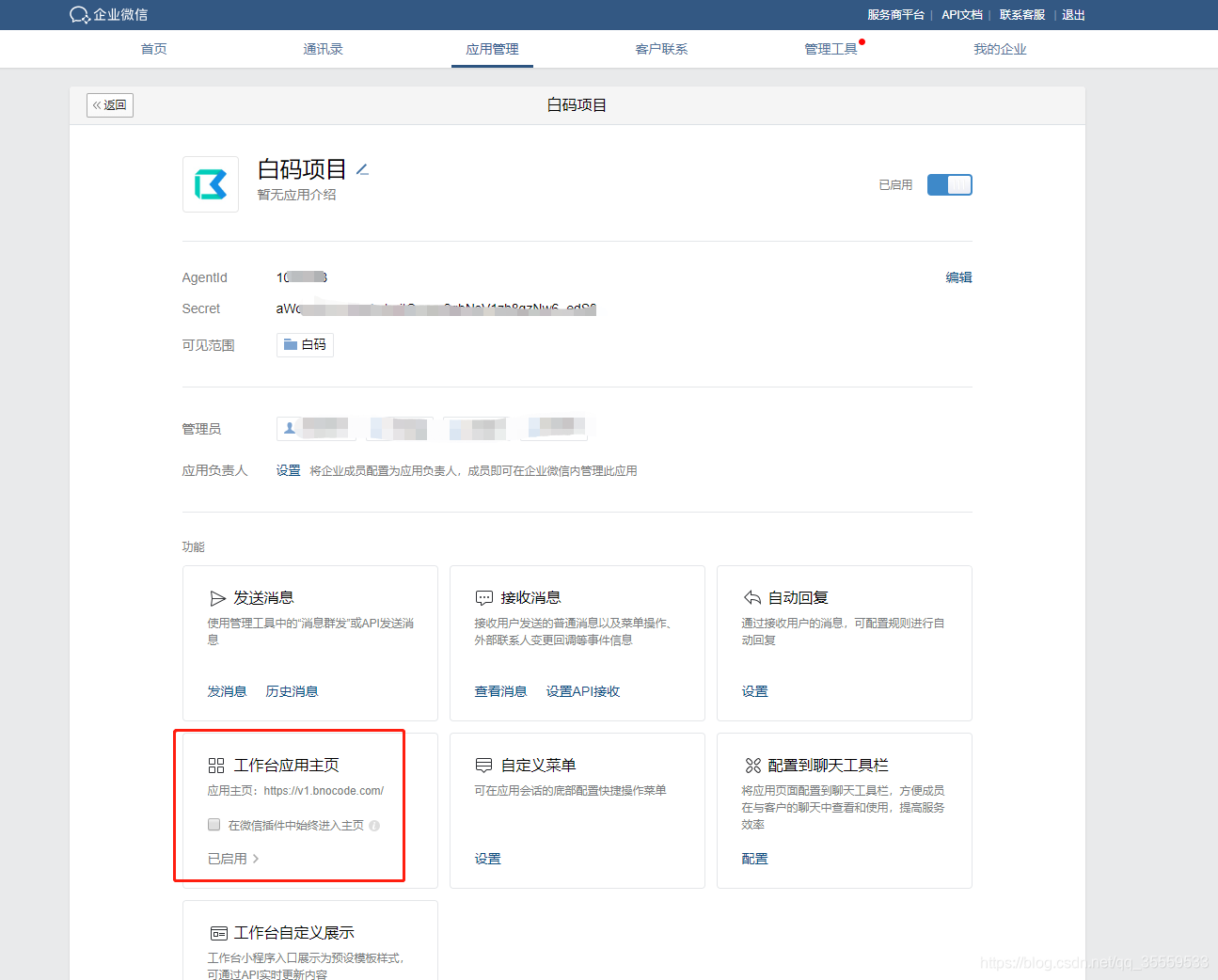The image size is (1218, 980).
Task: Click the 企业微信 logo icon
Action: tap(79, 15)
